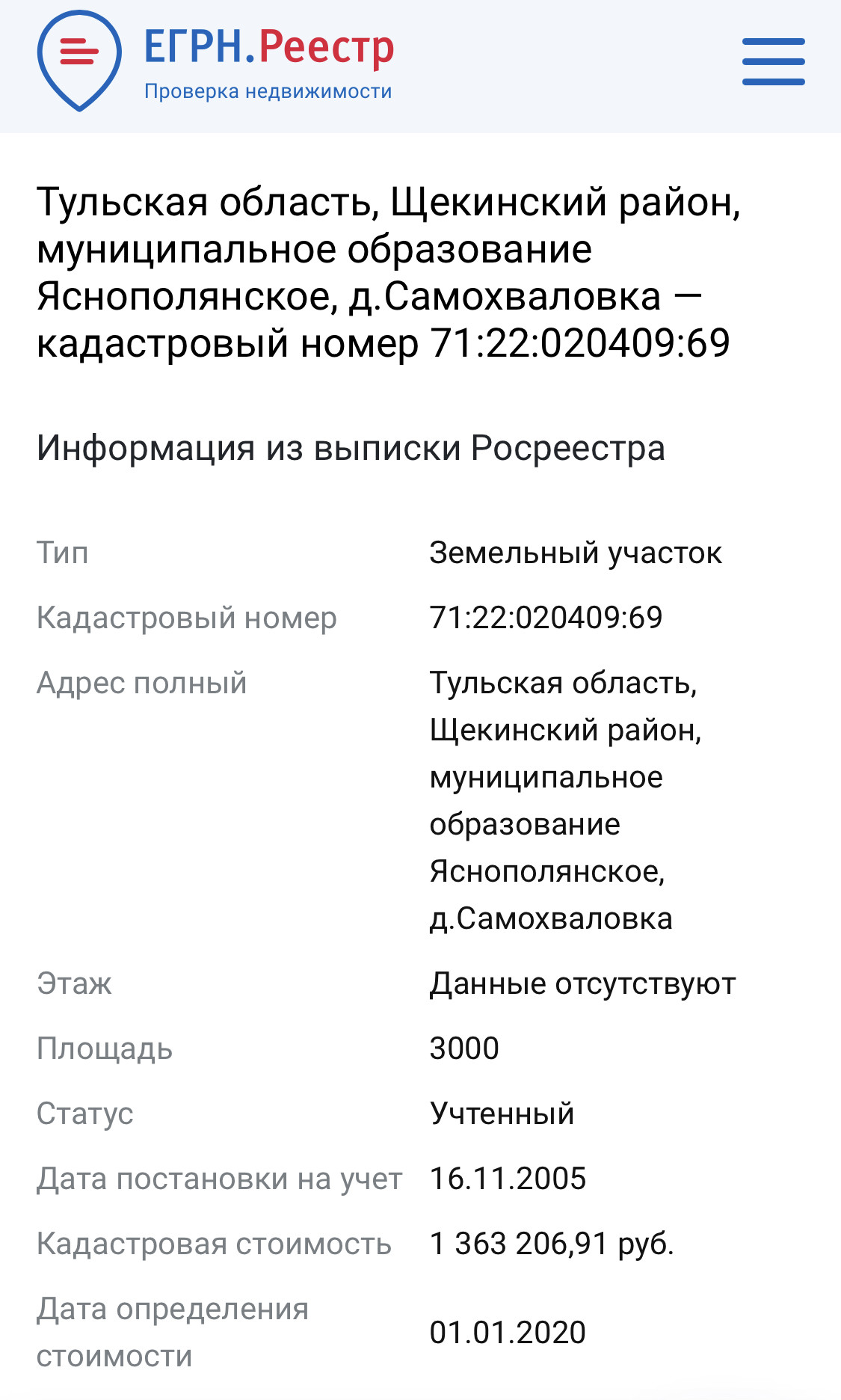This screenshot has width=841, height=1400.
Task: Click the "Дата постановки на учет" label
Action: pos(220,1179)
